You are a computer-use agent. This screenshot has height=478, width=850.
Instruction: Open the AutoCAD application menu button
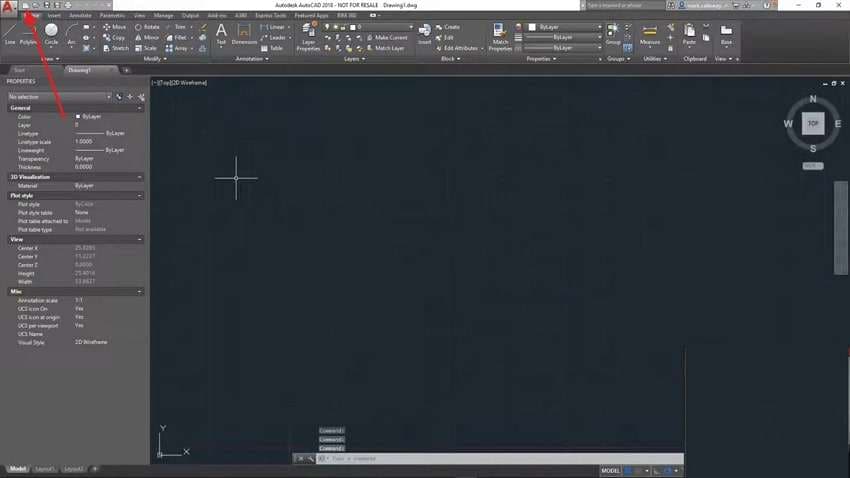(8, 7)
